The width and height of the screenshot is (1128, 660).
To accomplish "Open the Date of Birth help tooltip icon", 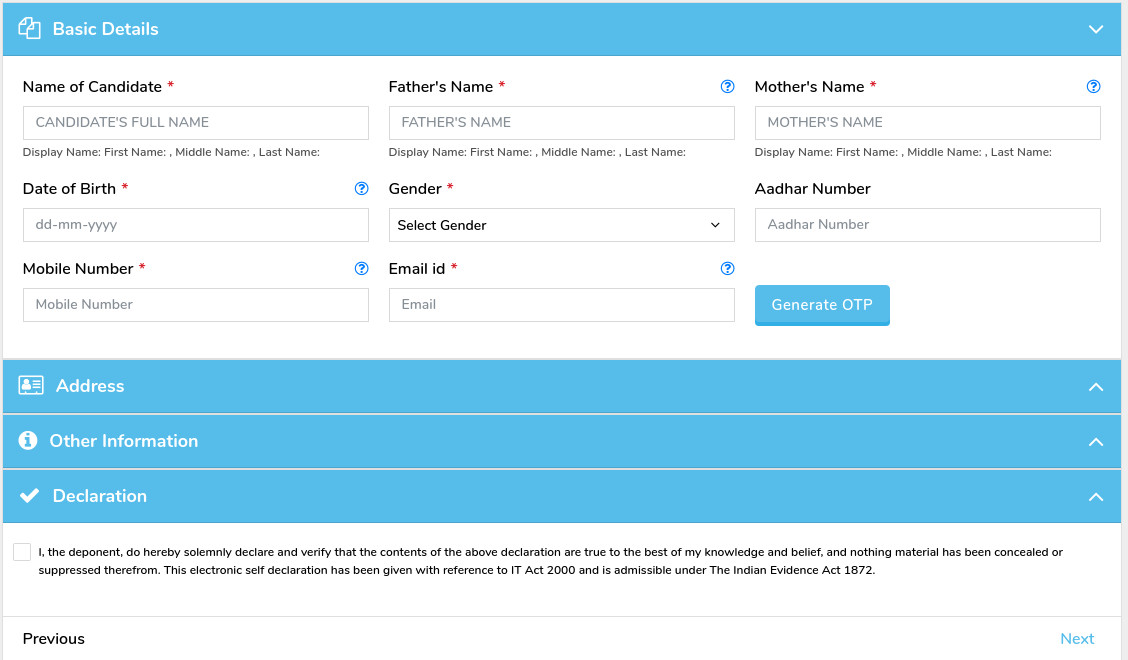I will pyautogui.click(x=362, y=189).
